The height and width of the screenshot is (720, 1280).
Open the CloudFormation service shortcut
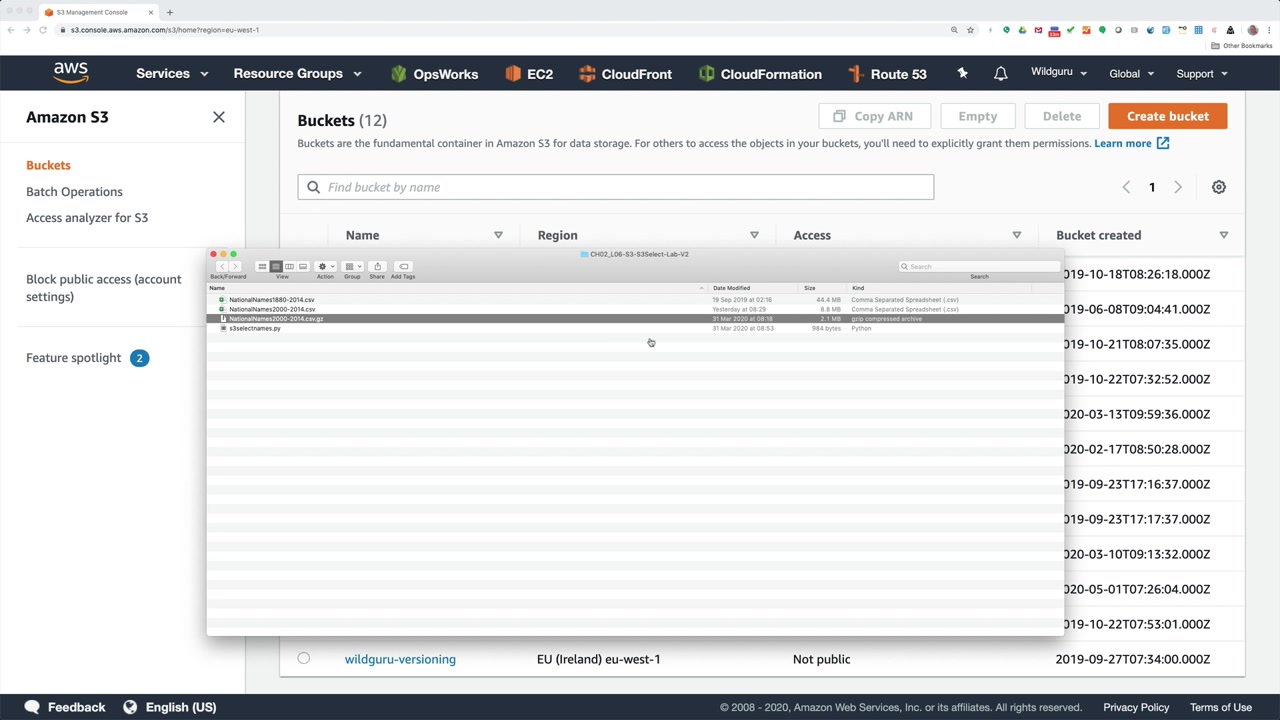(760, 74)
